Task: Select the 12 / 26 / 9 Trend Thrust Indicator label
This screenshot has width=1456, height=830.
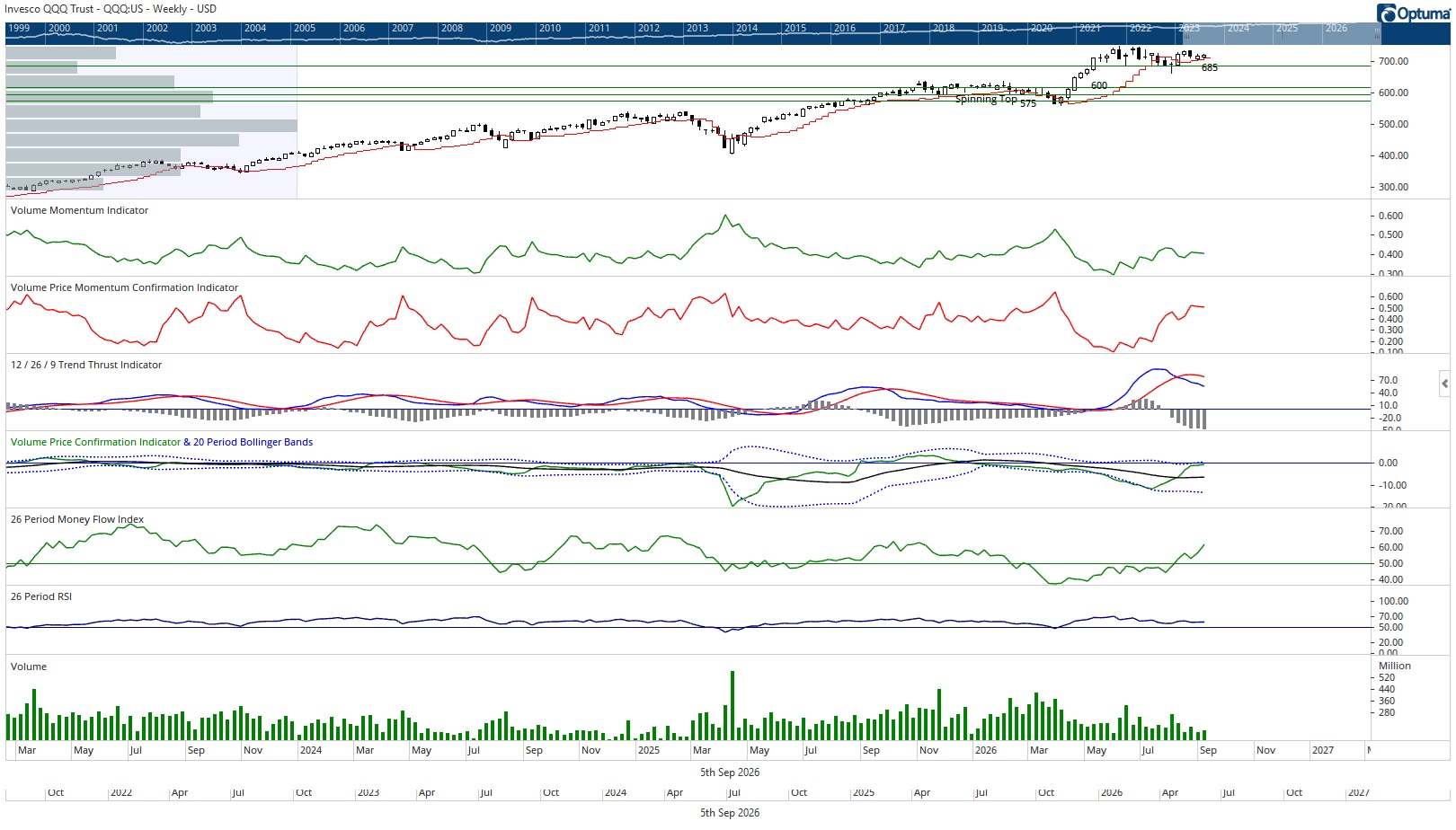Action: [x=86, y=365]
